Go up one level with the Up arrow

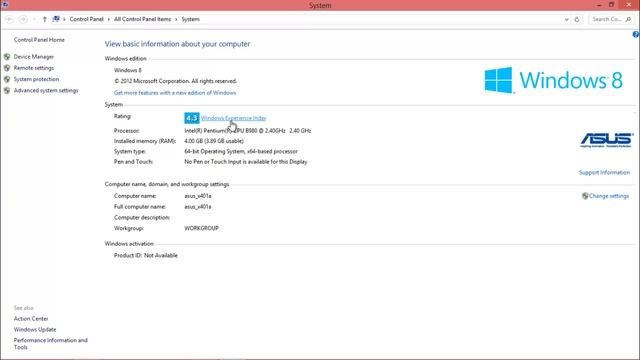pyautogui.click(x=44, y=19)
